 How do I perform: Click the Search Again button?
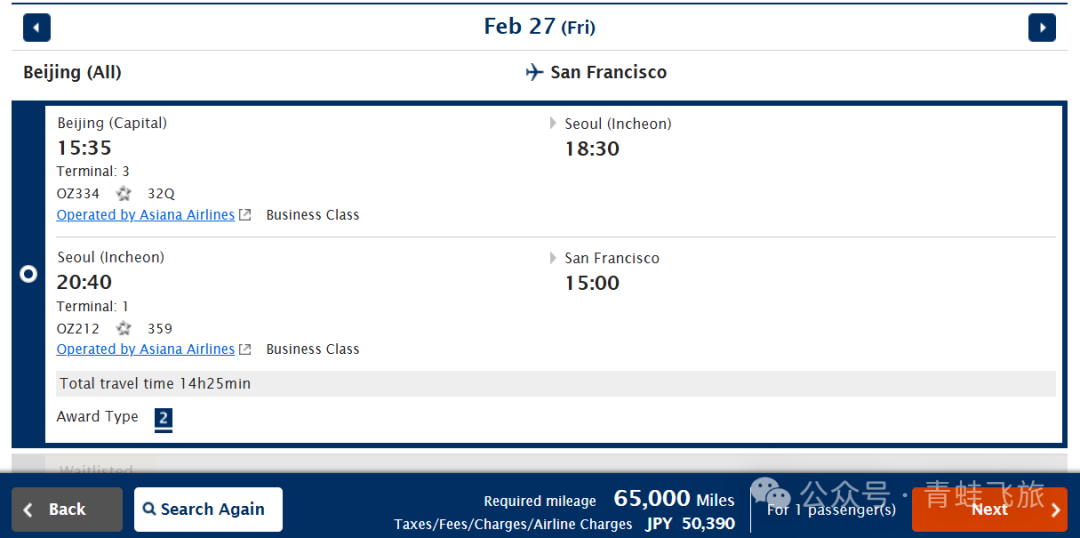click(x=208, y=509)
